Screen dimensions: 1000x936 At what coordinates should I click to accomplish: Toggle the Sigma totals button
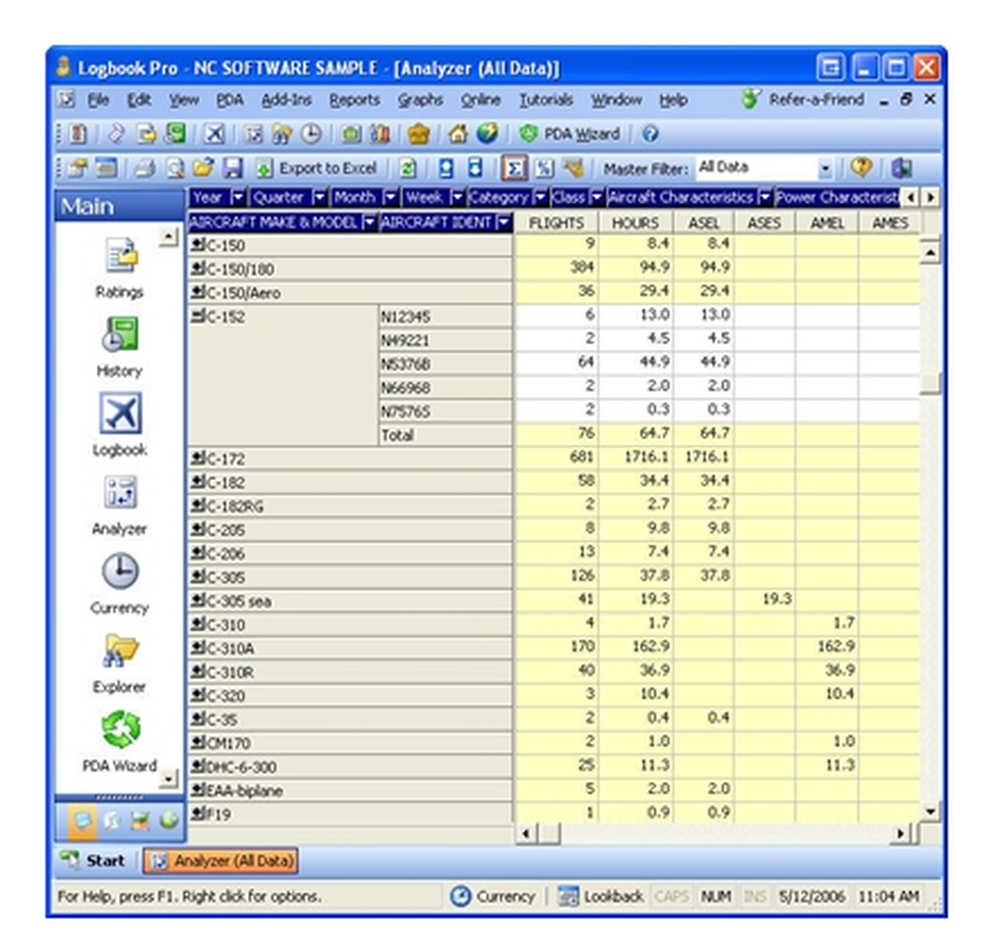click(515, 168)
